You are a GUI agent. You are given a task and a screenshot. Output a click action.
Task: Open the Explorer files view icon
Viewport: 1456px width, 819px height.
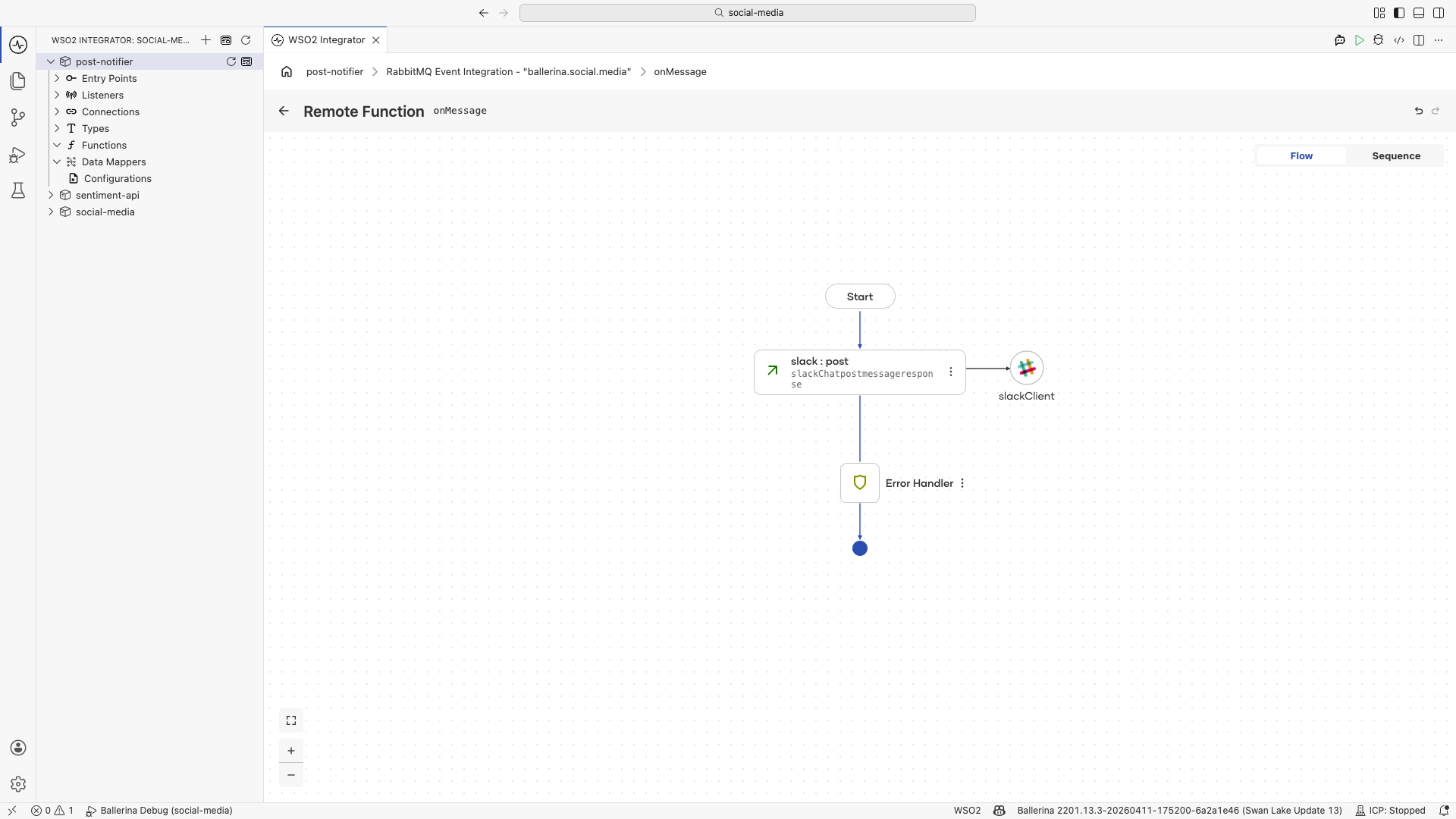(18, 81)
